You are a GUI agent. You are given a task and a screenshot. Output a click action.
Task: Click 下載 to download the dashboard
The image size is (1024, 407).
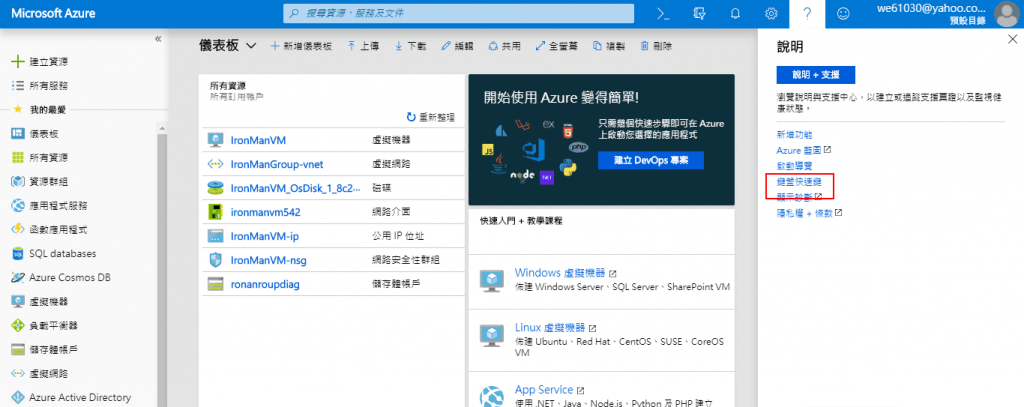(x=410, y=46)
